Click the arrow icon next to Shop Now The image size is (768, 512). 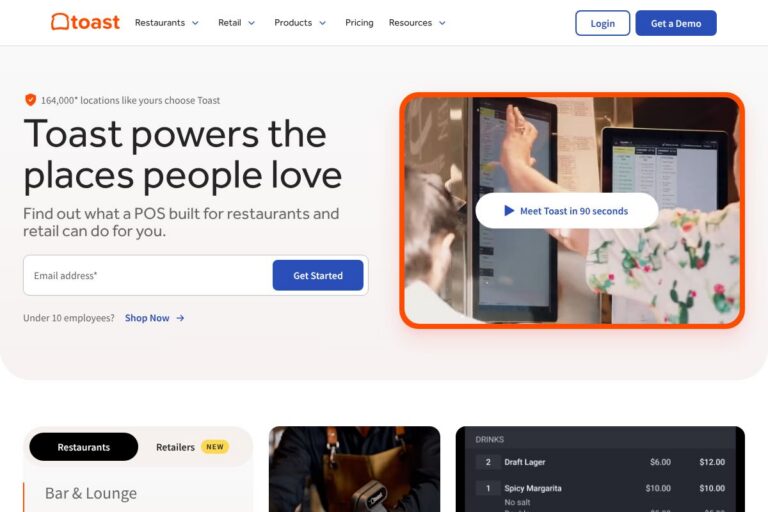tap(180, 318)
